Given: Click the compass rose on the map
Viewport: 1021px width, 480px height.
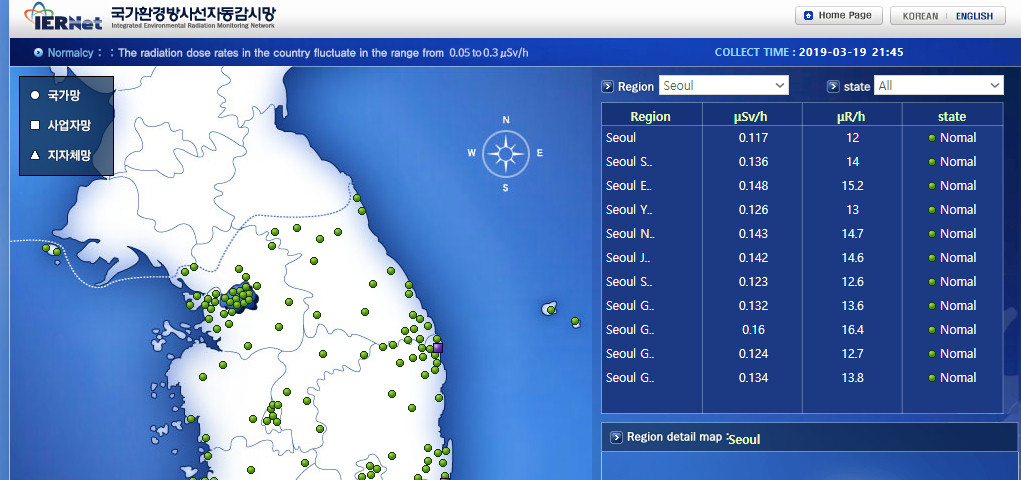Looking at the screenshot, I should click(505, 154).
